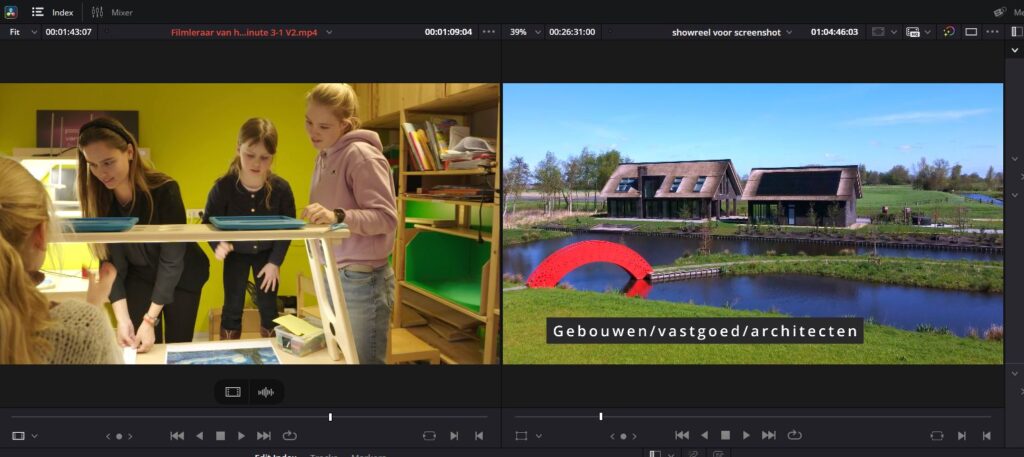Open source viewer three-dot options menu

point(488,32)
